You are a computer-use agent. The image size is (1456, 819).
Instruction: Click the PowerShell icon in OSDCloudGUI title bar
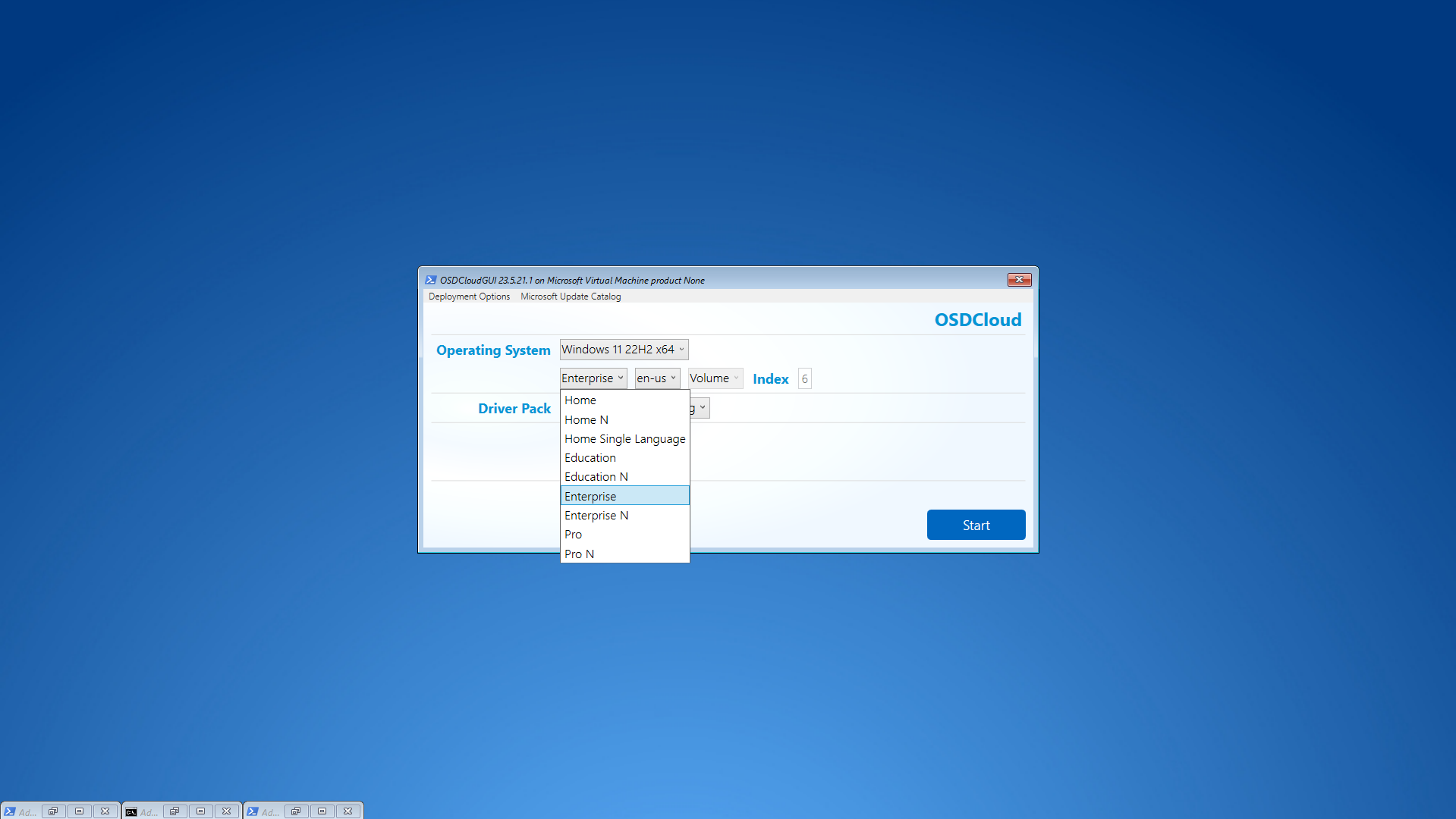[431, 280]
